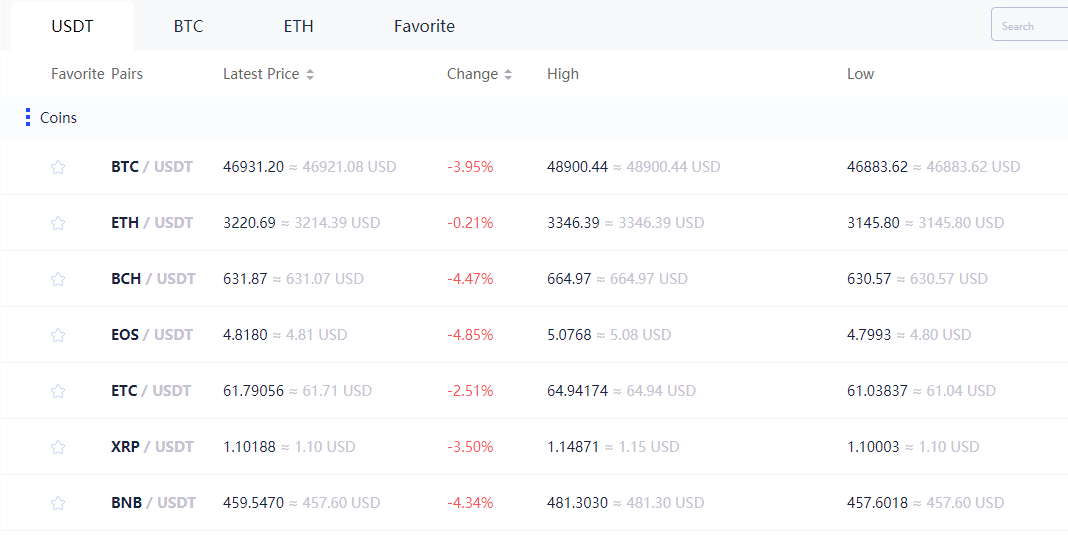Viewport: 1068px width, 535px height.
Task: Click the EOS / USDT pair name
Action: click(x=151, y=335)
